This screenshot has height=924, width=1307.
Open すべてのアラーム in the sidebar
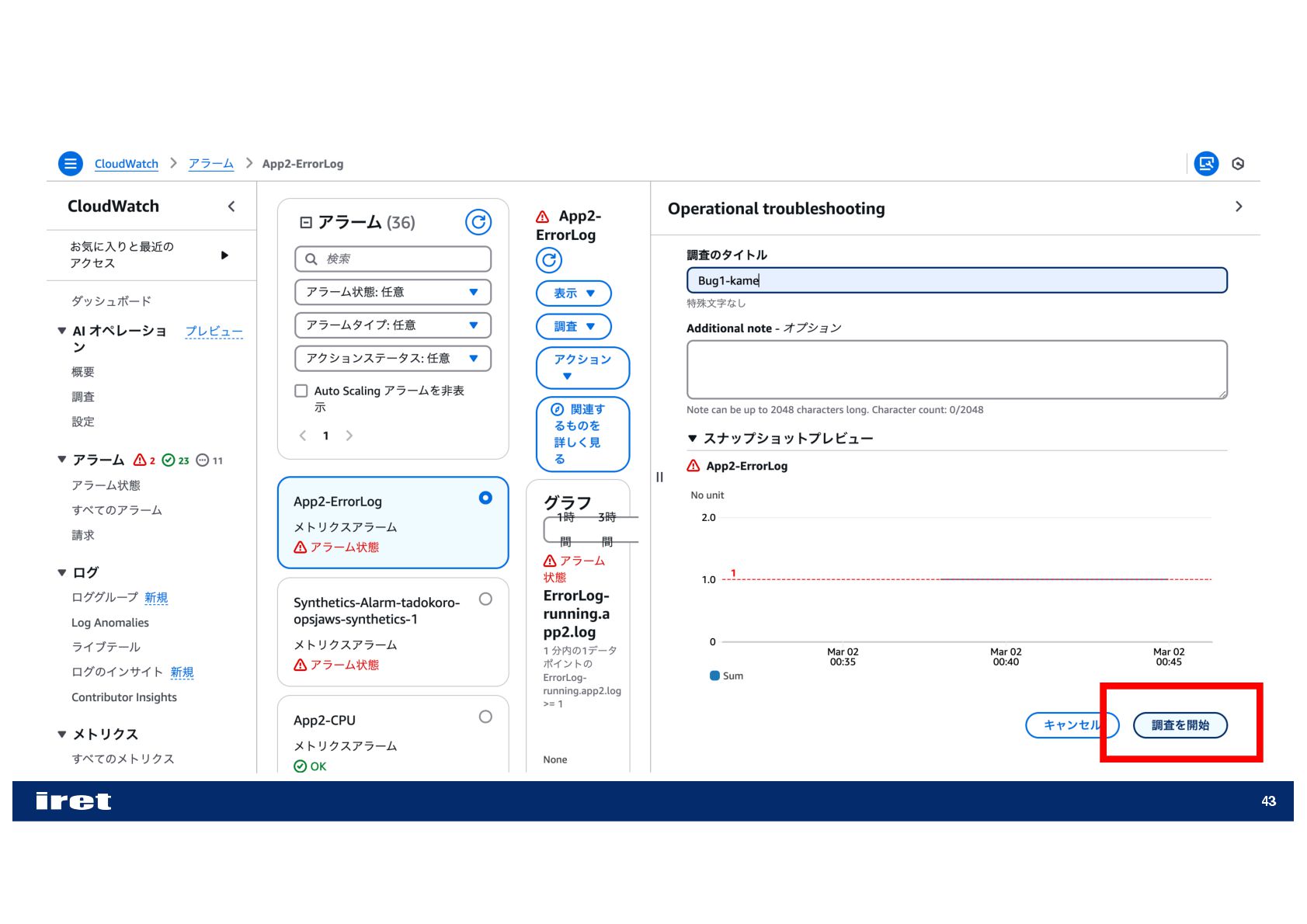pyautogui.click(x=116, y=510)
